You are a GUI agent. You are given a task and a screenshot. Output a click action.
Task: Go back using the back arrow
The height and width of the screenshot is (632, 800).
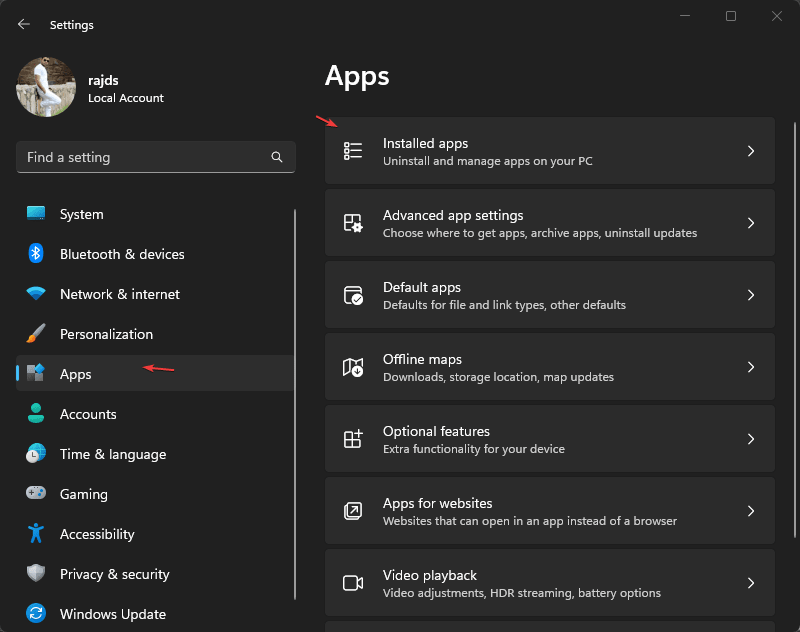22,24
